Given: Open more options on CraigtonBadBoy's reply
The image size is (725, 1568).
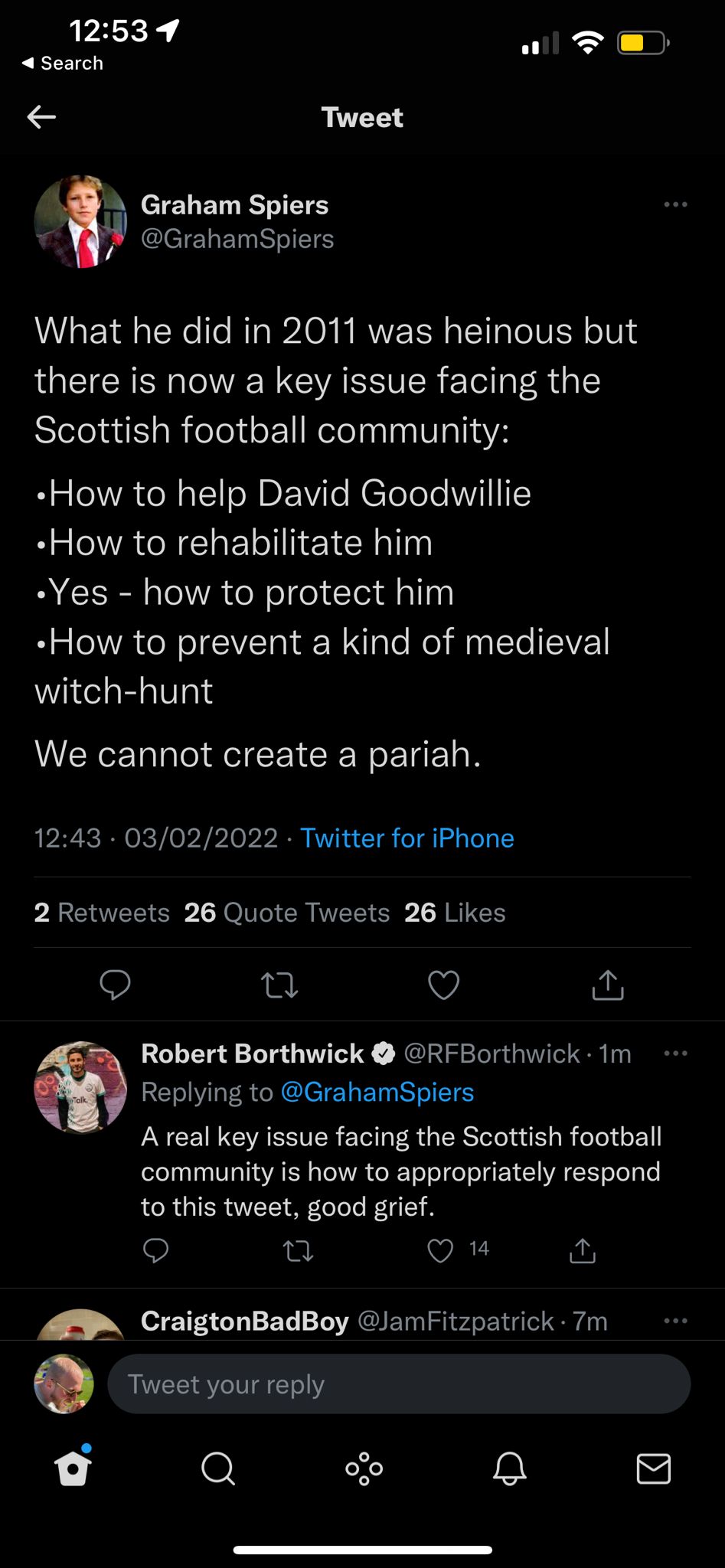Looking at the screenshot, I should 675,1321.
